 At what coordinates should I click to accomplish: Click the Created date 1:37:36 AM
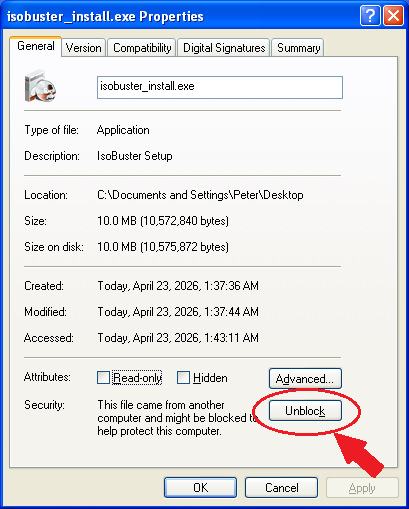pos(178,286)
